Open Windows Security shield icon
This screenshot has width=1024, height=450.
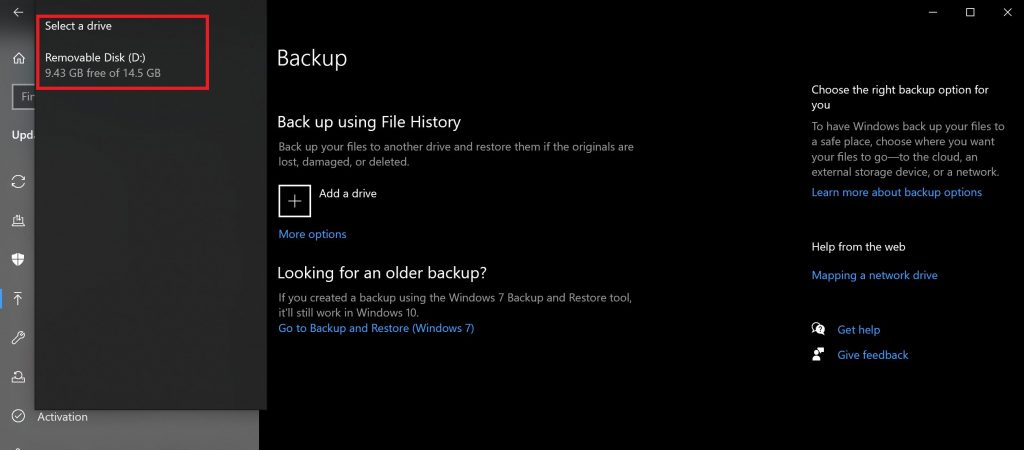click(x=18, y=259)
